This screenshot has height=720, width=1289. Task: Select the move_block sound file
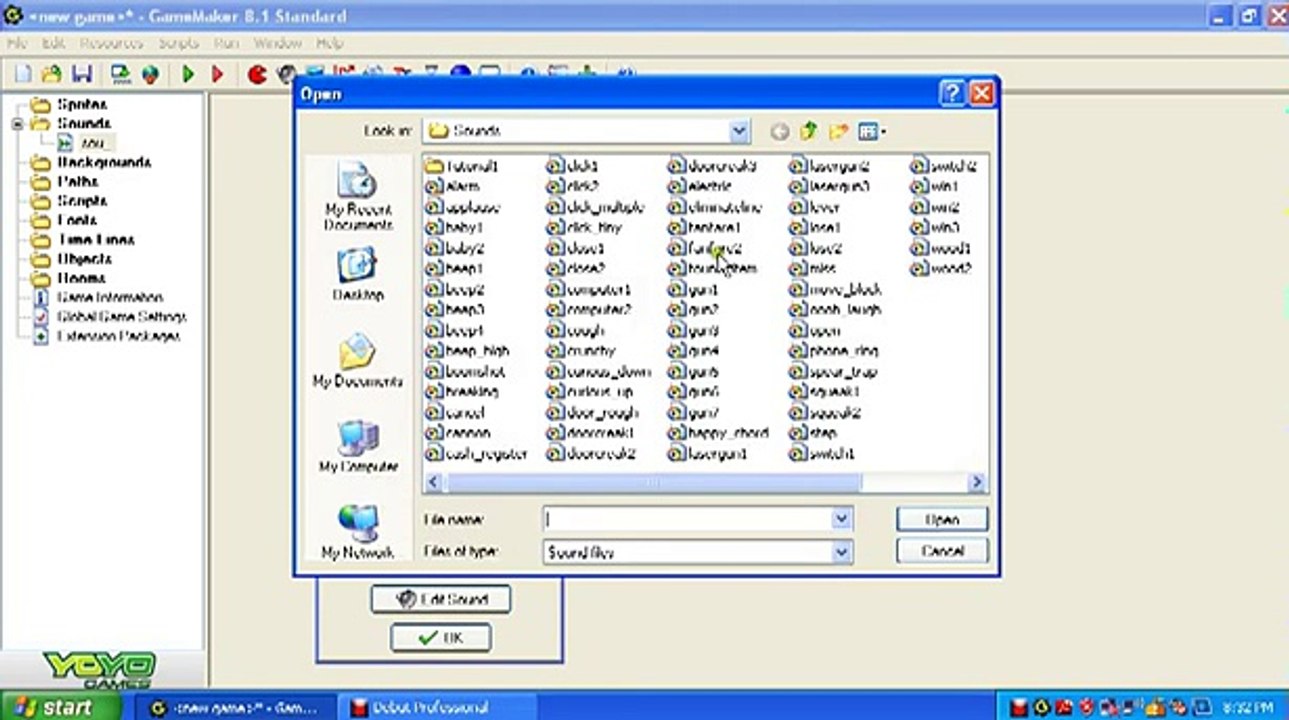point(835,289)
